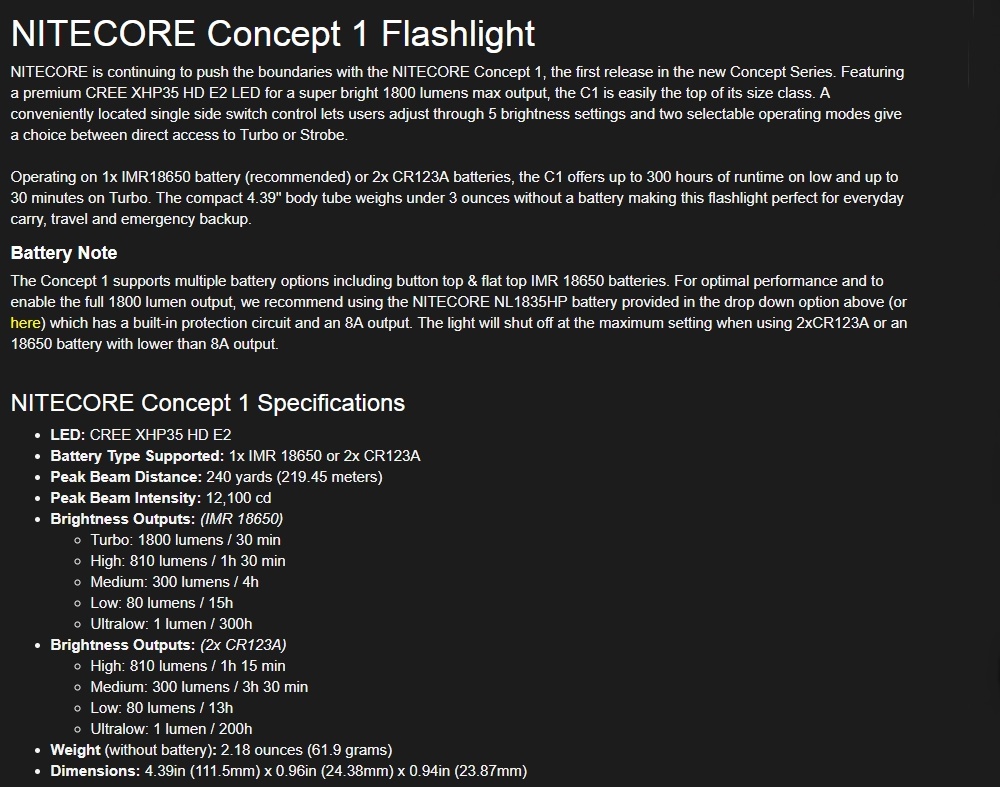The image size is (1000, 787).
Task: Select the Ultralow: 1 lumen / 200h entry
Action: [171, 729]
